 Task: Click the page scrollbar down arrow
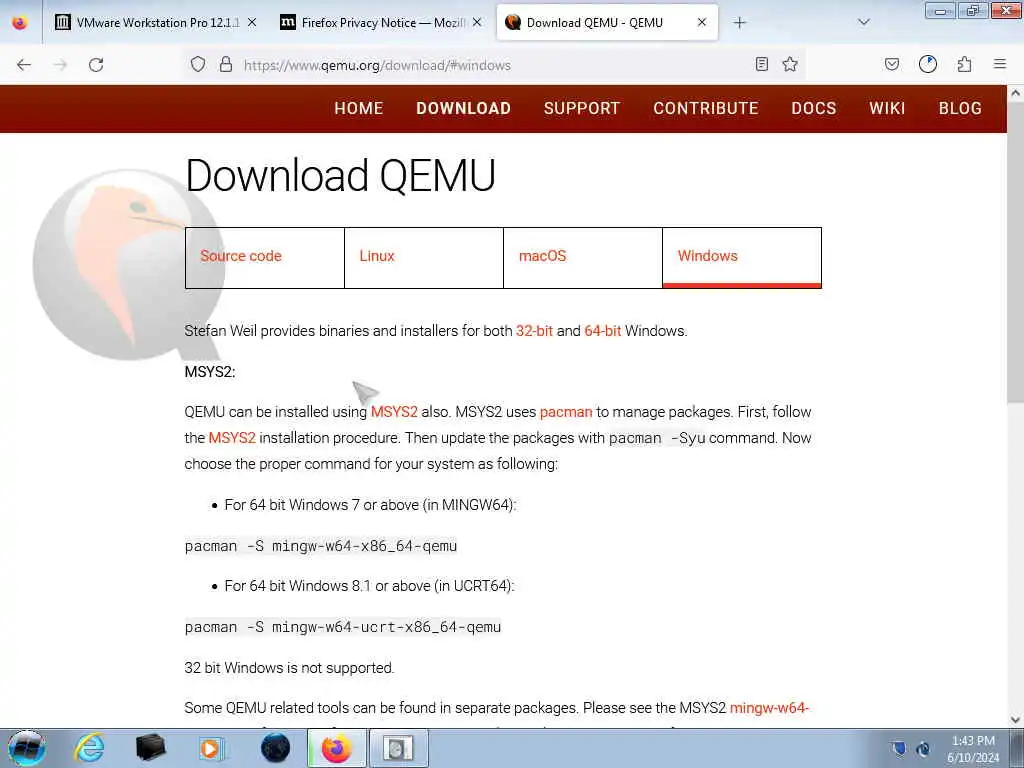1016,720
